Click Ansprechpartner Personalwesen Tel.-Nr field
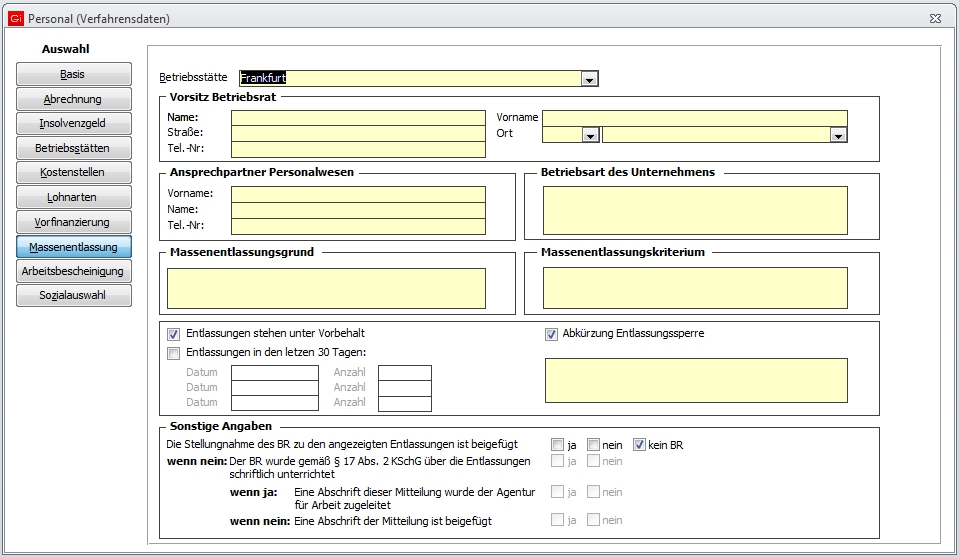Image resolution: width=959 pixels, height=558 pixels. click(x=358, y=226)
